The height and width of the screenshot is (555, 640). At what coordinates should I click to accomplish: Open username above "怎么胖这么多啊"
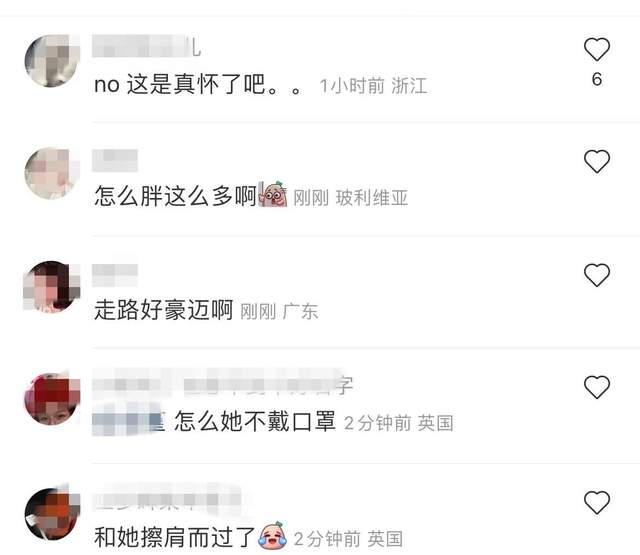coord(115,160)
